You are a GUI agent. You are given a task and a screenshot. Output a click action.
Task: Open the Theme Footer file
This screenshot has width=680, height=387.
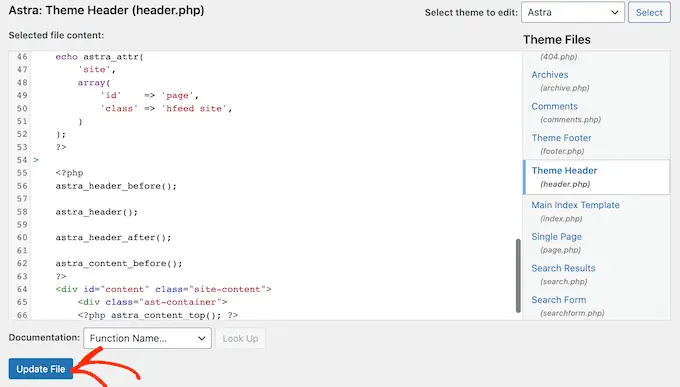pos(562,138)
